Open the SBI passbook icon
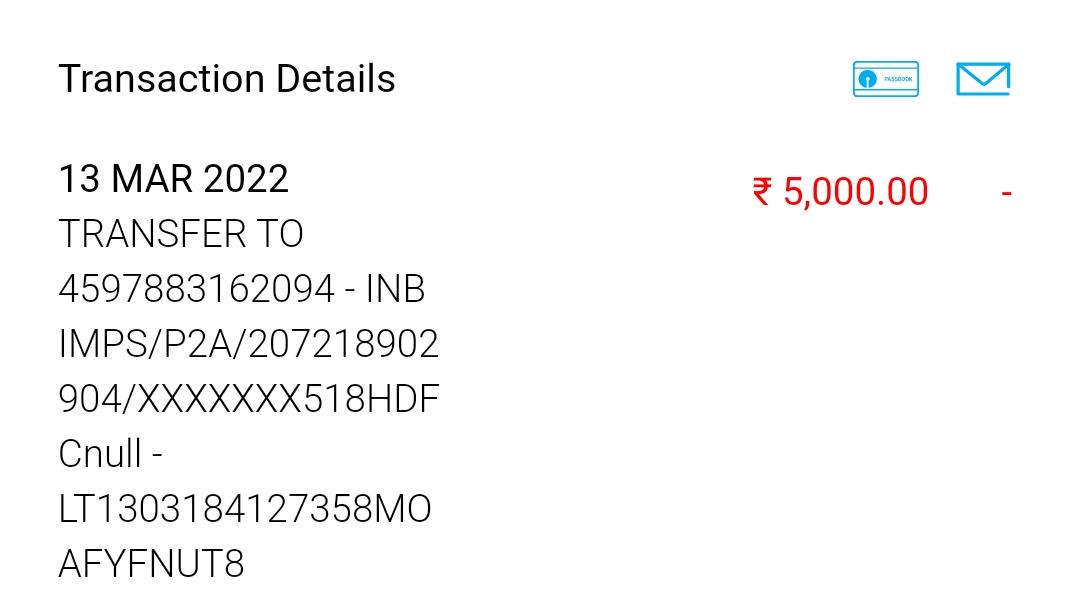Screen dimensions: 1080x598 (x=885, y=79)
